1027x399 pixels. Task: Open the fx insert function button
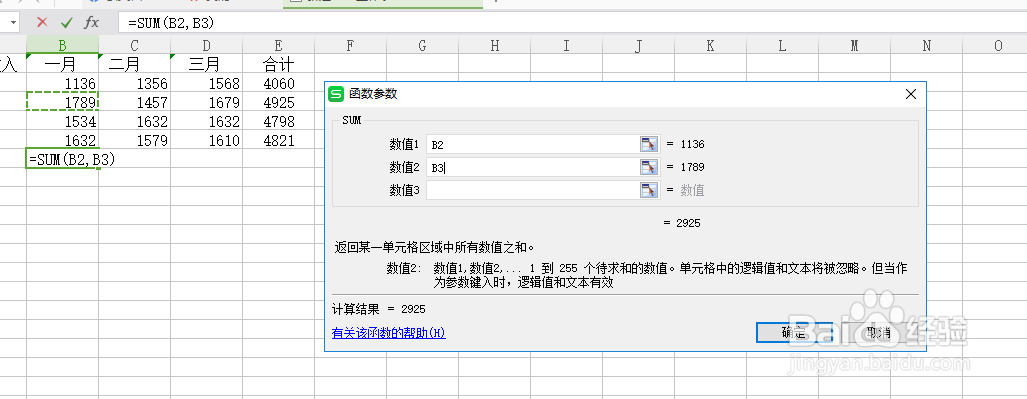coord(92,22)
